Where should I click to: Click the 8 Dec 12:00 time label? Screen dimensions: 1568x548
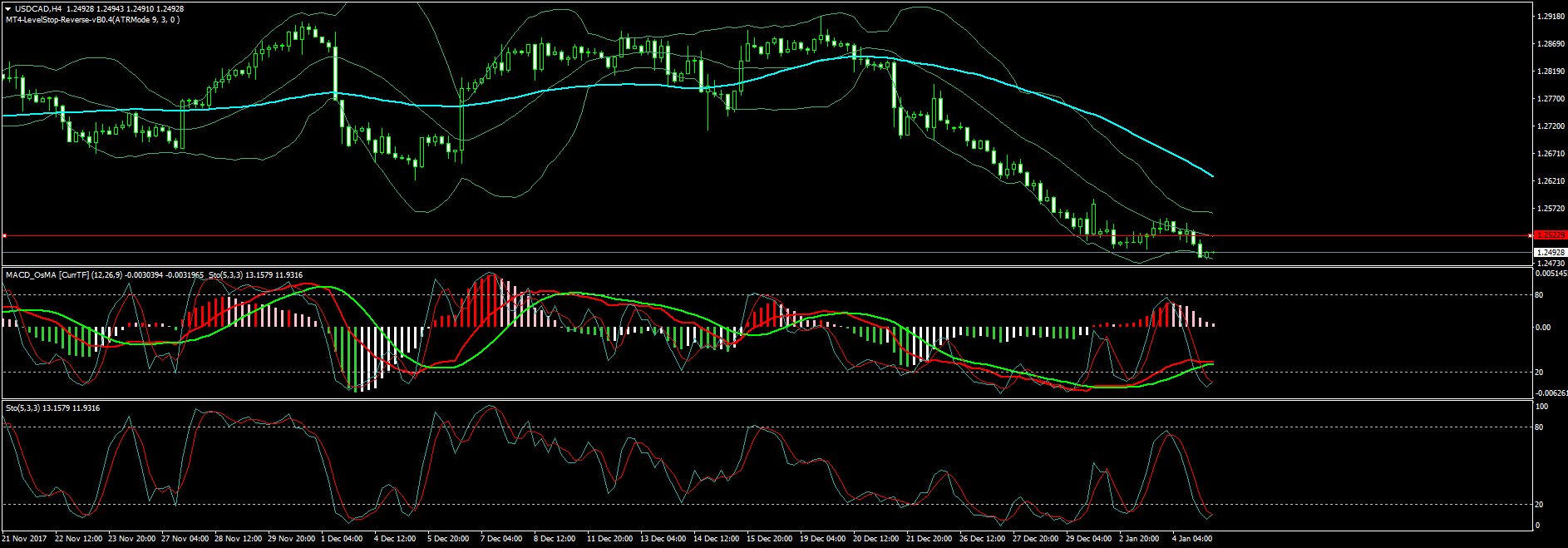(555, 539)
